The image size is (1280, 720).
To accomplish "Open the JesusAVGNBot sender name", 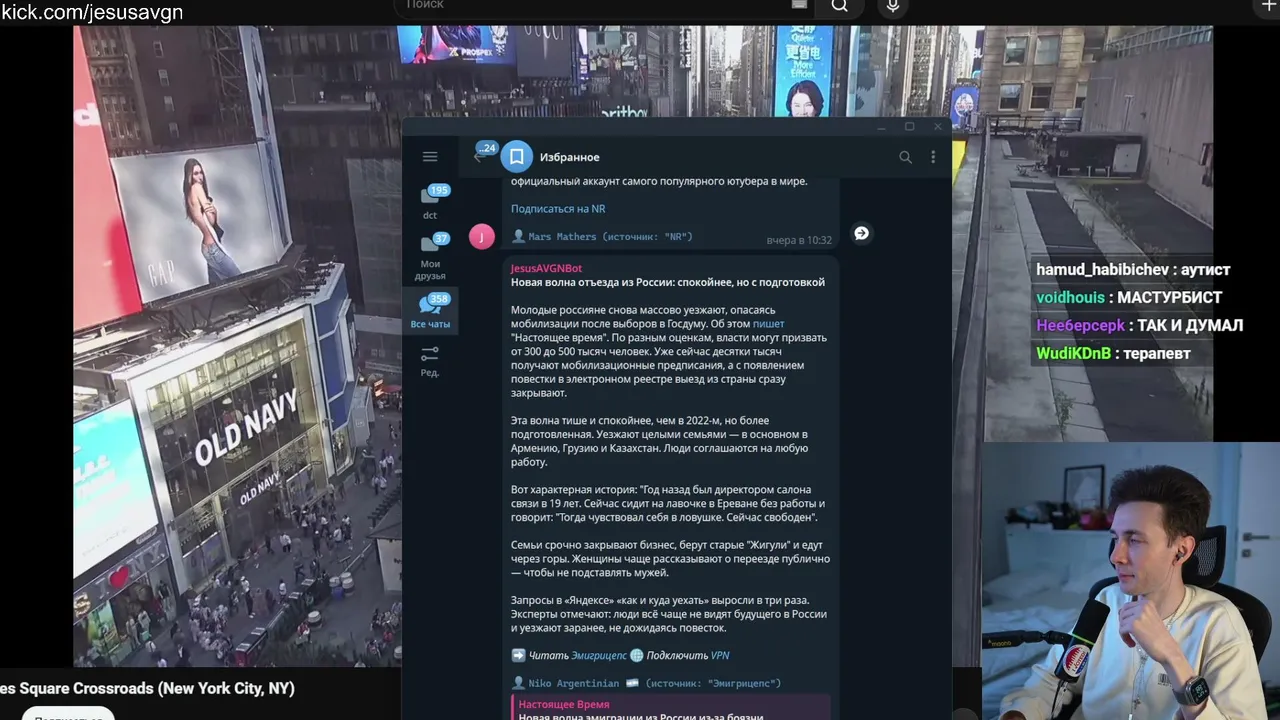I will point(546,268).
